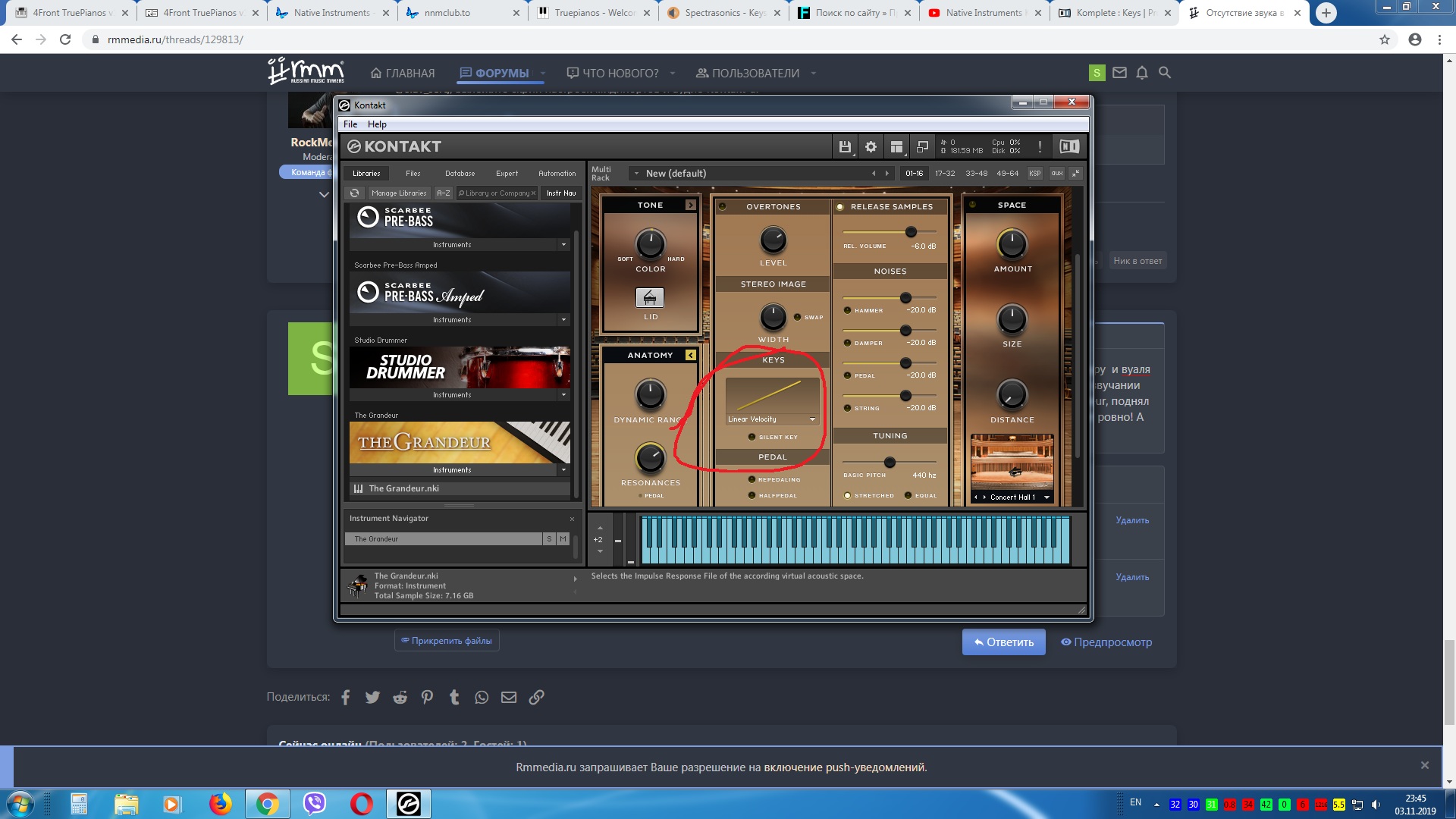Switch to the Files browser tab
Screen dimensions: 1456x819
(x=413, y=174)
